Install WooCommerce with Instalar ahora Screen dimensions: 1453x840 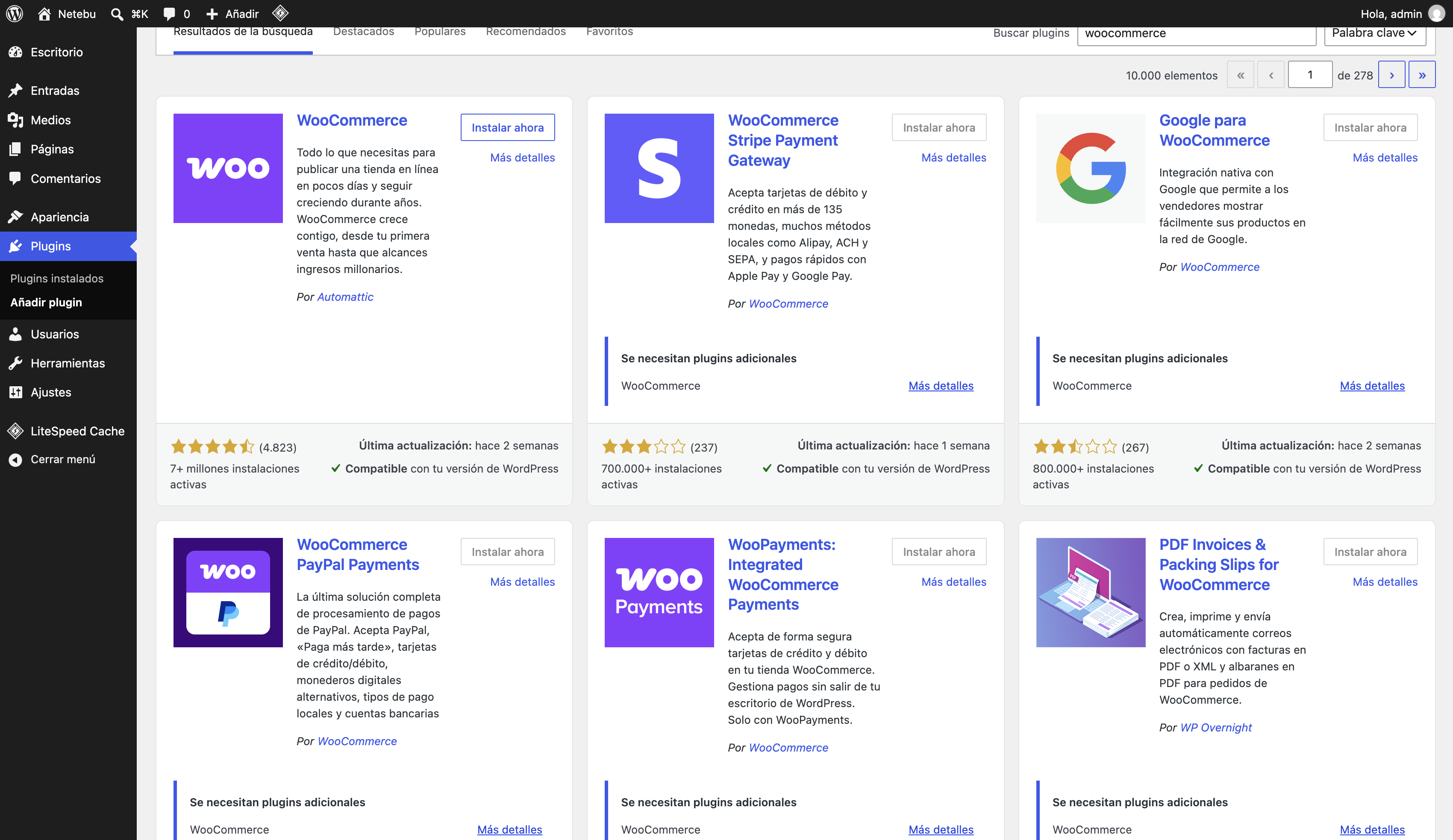coord(507,127)
